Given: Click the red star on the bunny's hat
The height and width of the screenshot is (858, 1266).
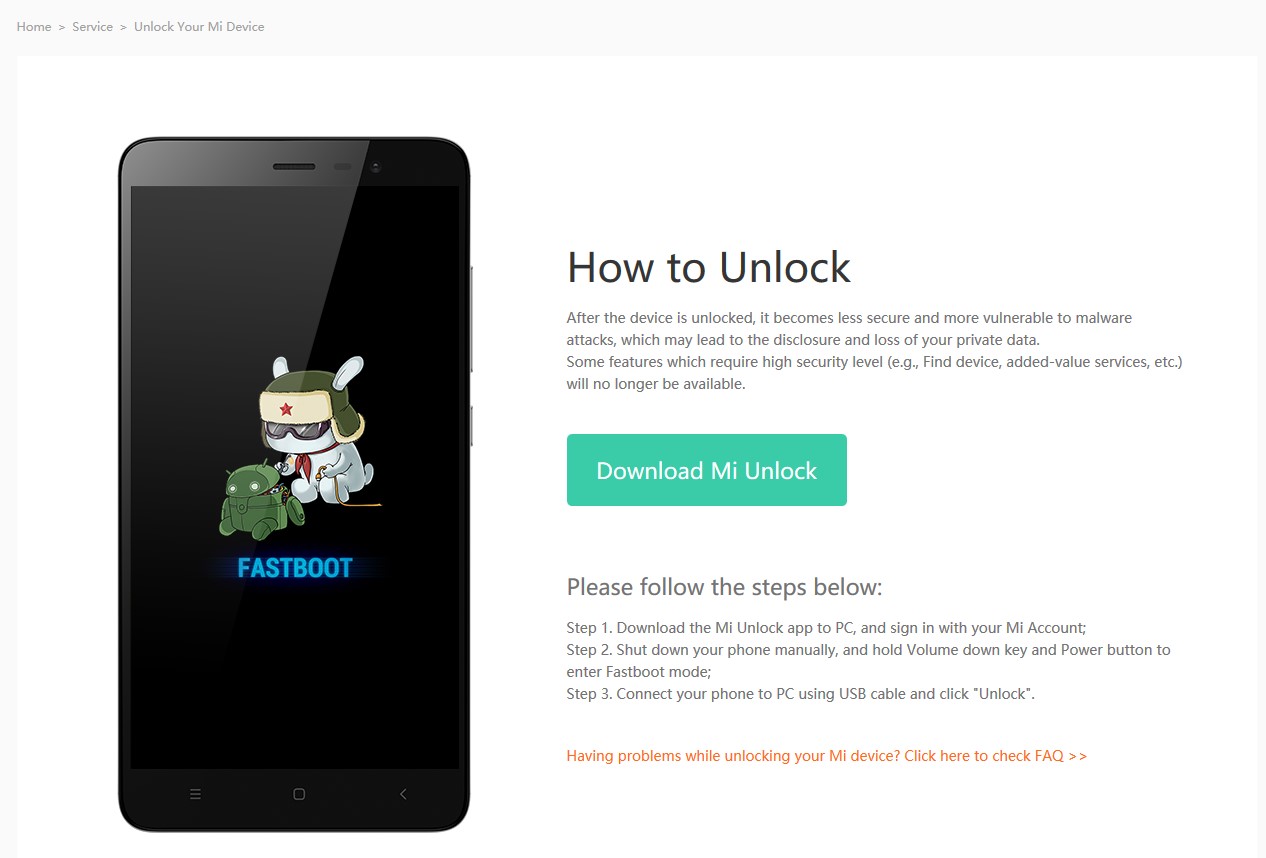Looking at the screenshot, I should tap(285, 409).
